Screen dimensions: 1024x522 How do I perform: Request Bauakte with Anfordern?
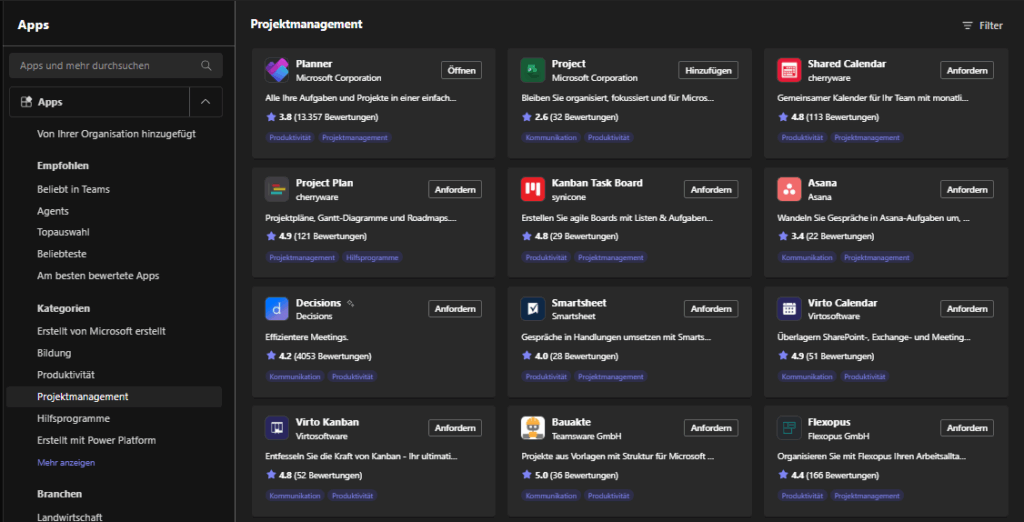click(x=711, y=428)
